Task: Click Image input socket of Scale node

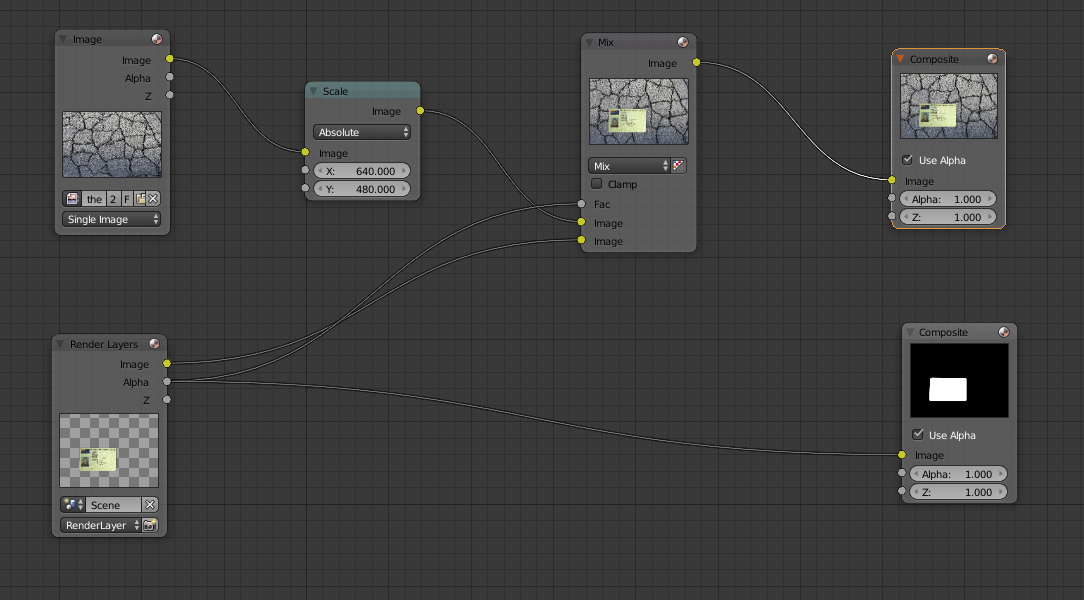Action: coord(305,152)
